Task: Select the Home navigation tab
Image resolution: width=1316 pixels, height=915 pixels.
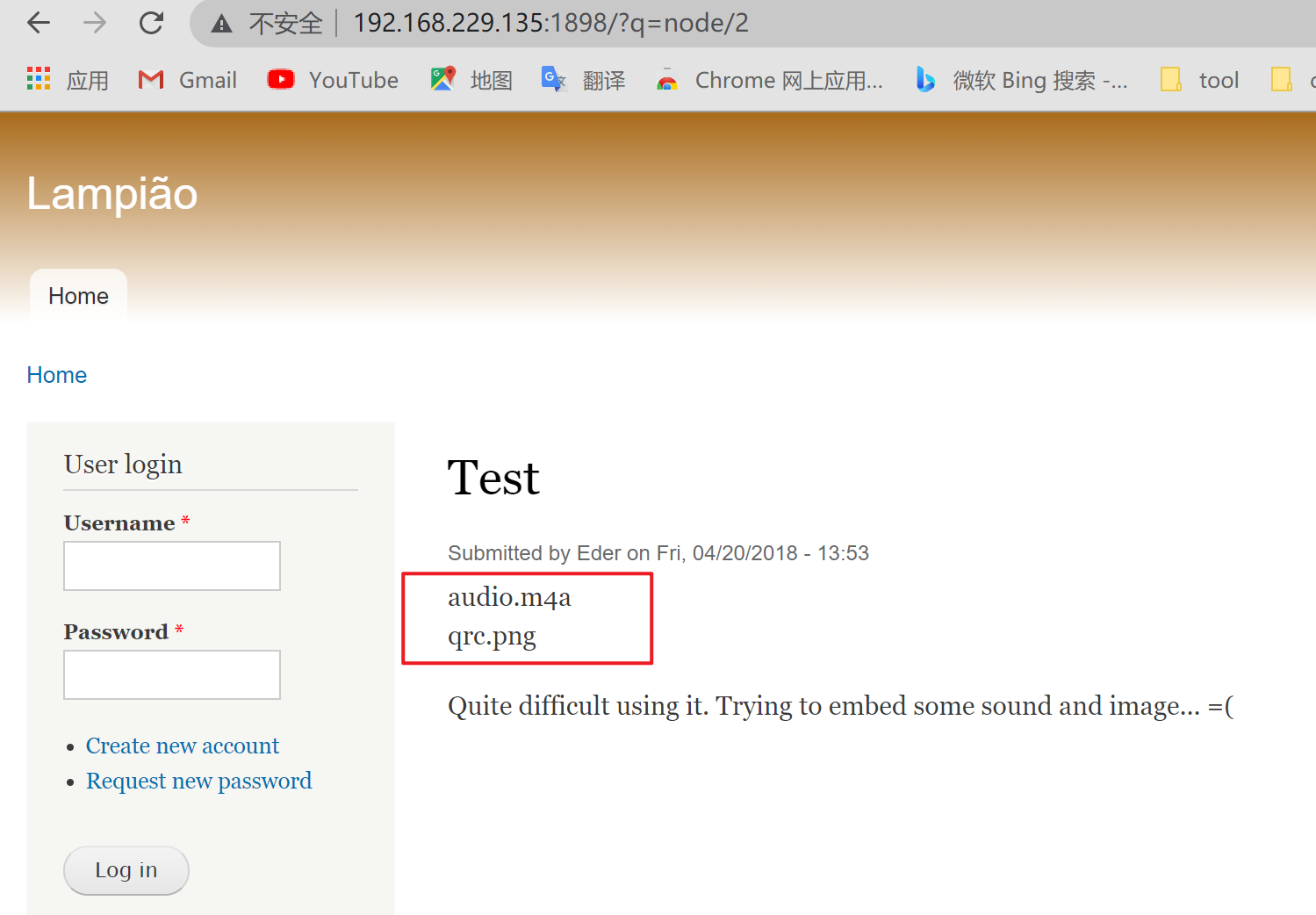Action: click(78, 296)
